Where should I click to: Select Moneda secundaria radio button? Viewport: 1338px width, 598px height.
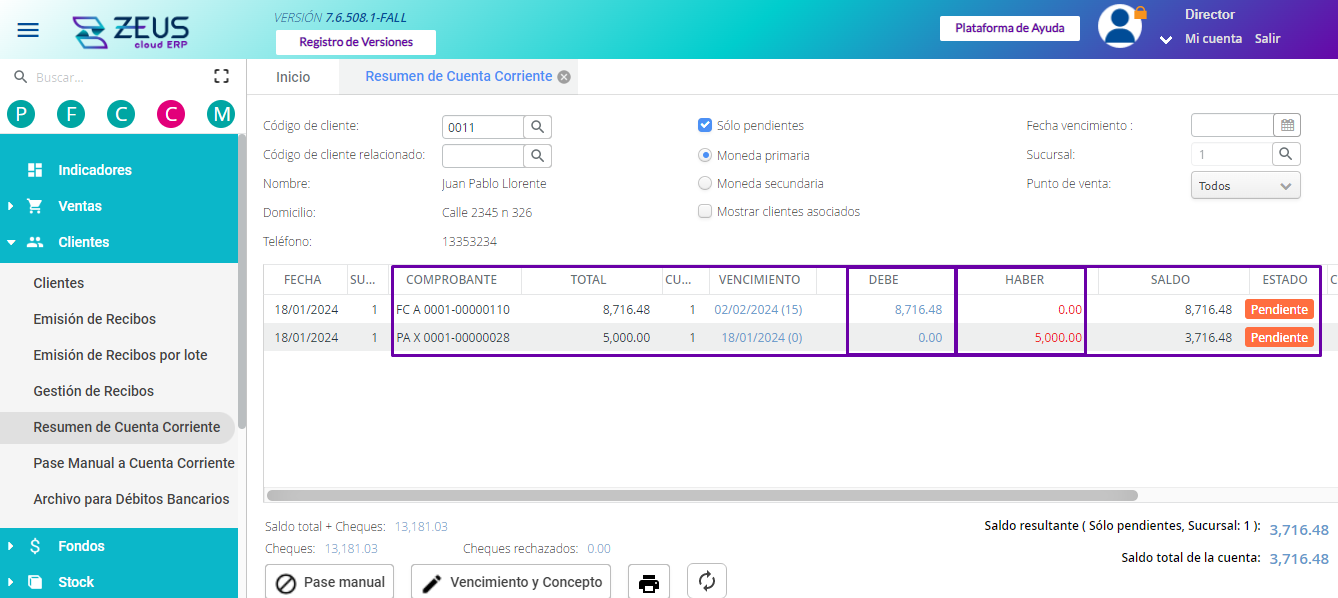click(x=705, y=183)
